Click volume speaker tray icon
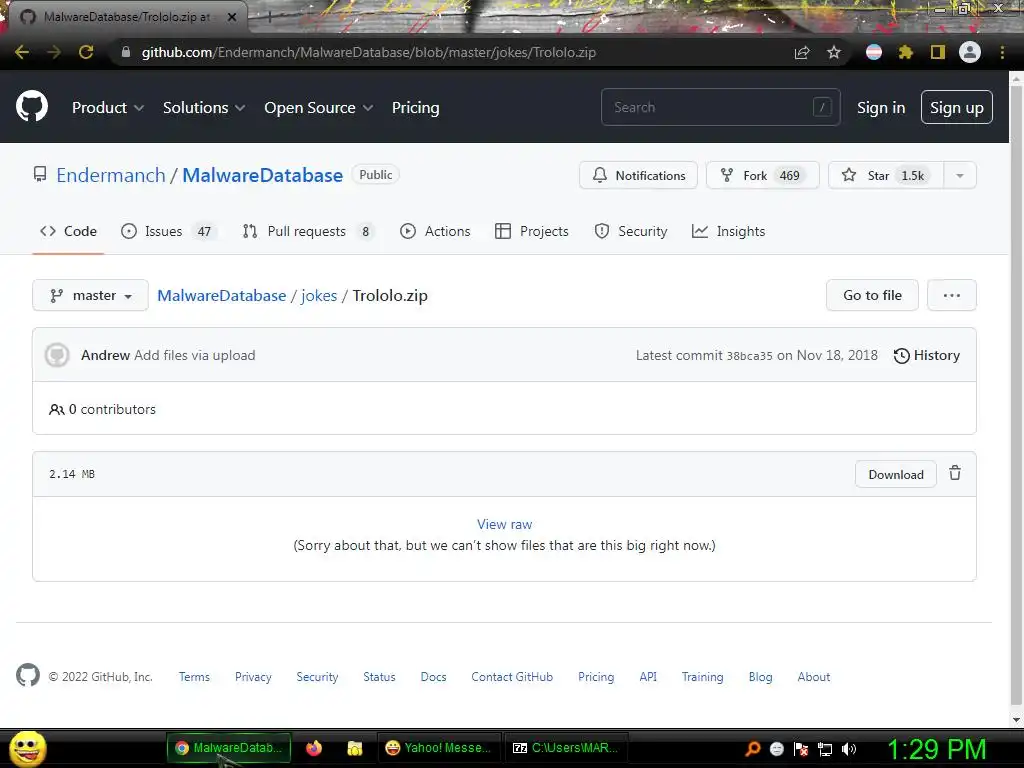This screenshot has height=768, width=1024. coord(849,749)
